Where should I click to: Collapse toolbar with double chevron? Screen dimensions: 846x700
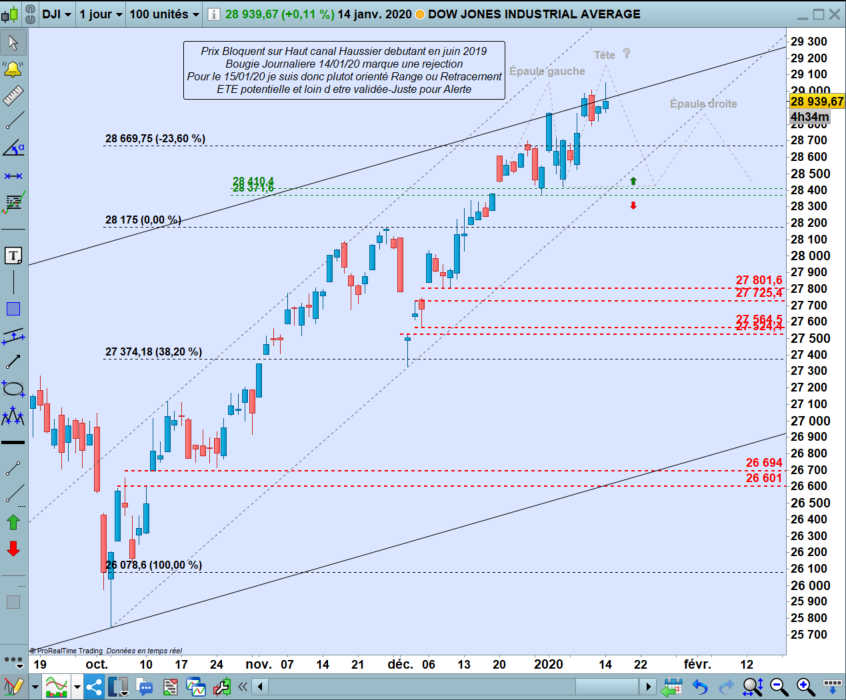click(x=243, y=687)
